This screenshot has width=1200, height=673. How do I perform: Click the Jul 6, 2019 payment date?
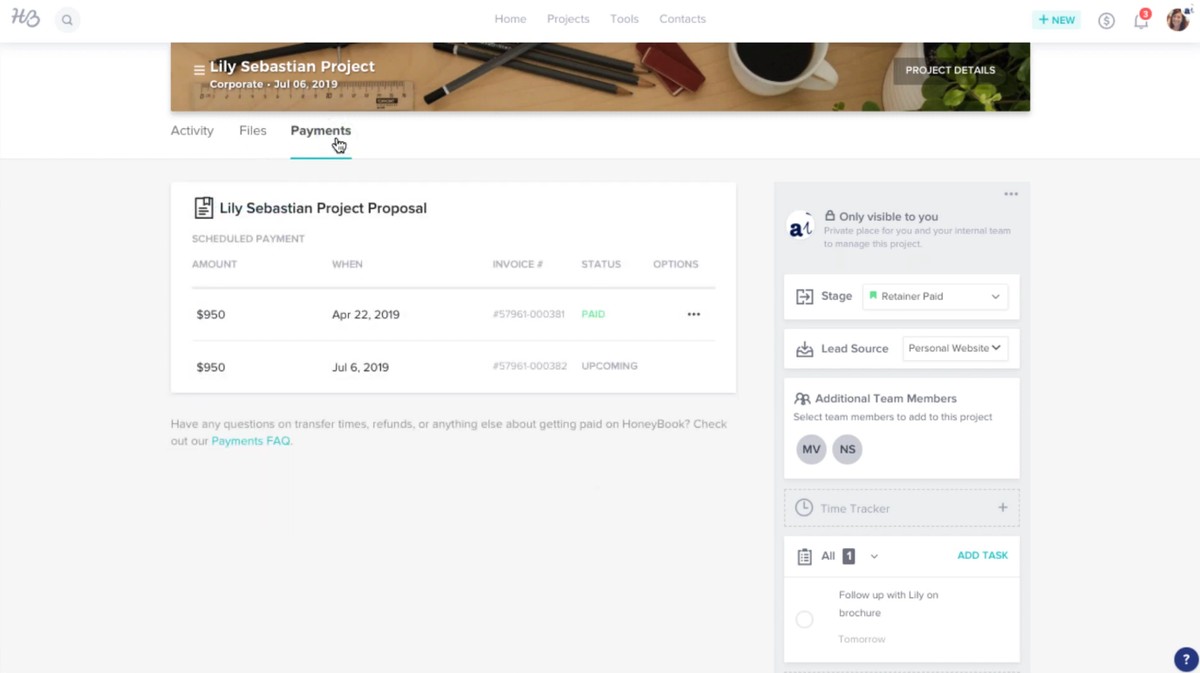(x=360, y=367)
